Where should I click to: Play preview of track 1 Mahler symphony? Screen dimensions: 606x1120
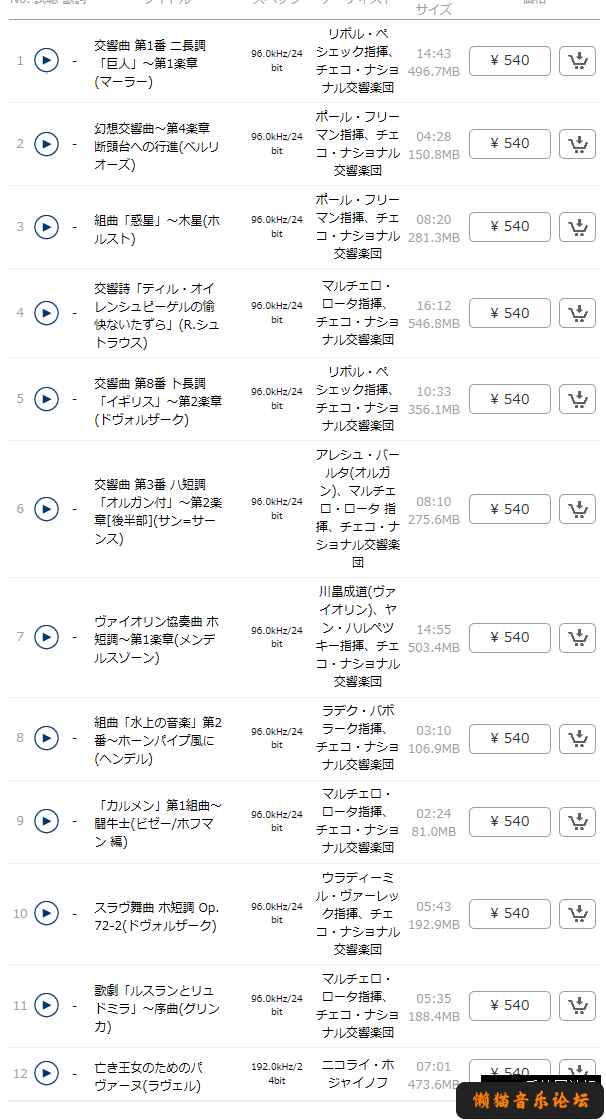click(x=46, y=61)
